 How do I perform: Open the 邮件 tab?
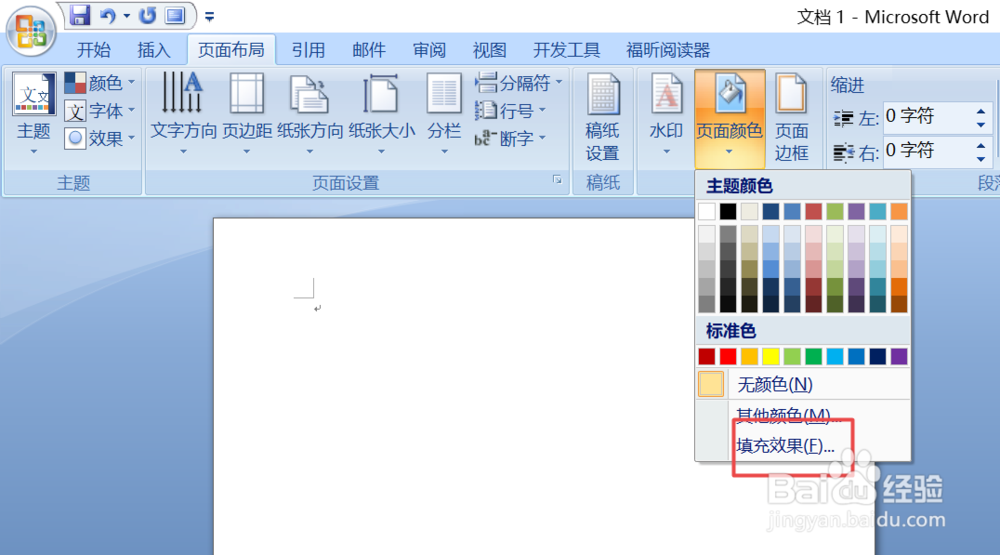point(369,50)
